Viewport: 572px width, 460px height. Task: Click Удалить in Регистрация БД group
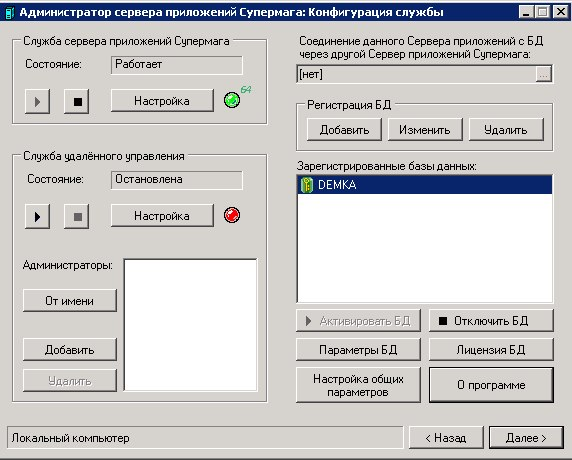pos(506,130)
